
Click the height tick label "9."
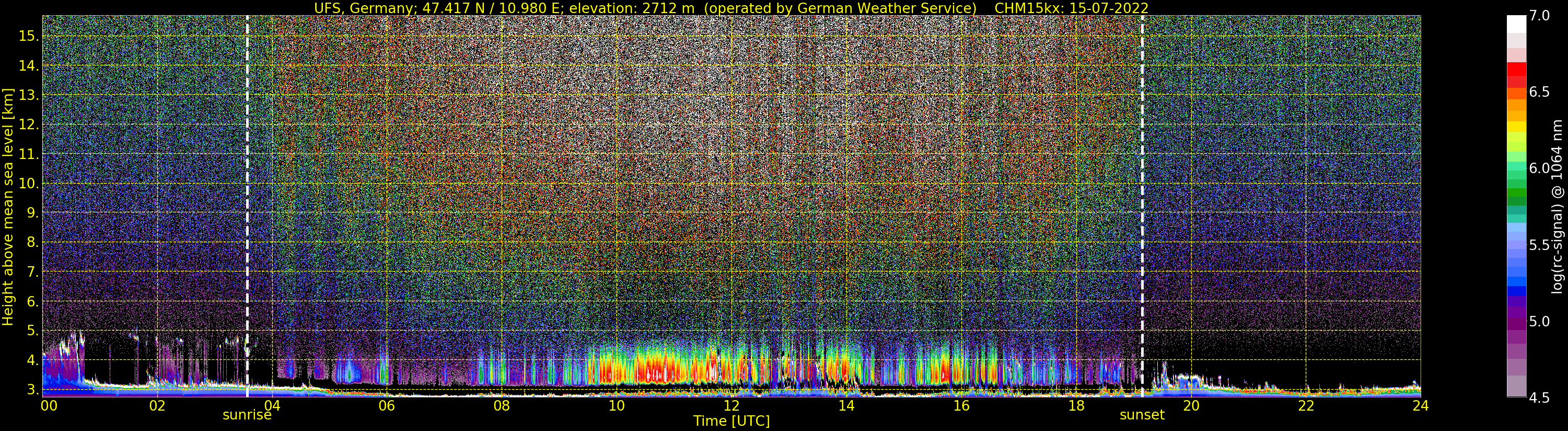33,213
